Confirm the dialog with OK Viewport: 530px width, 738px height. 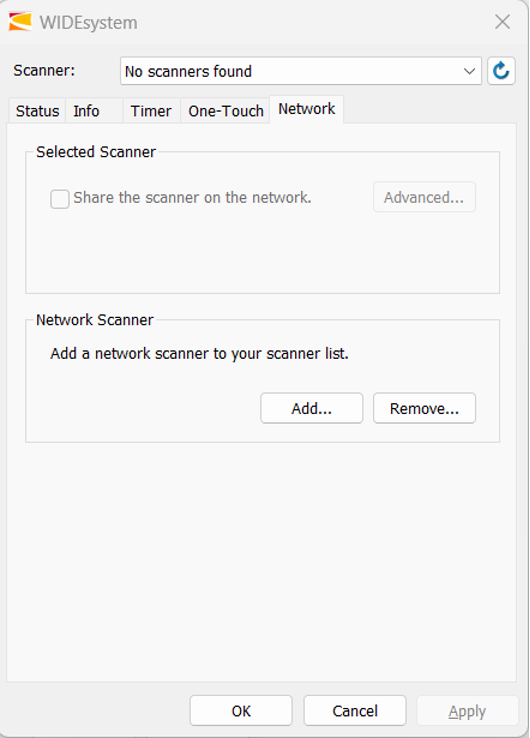click(241, 711)
